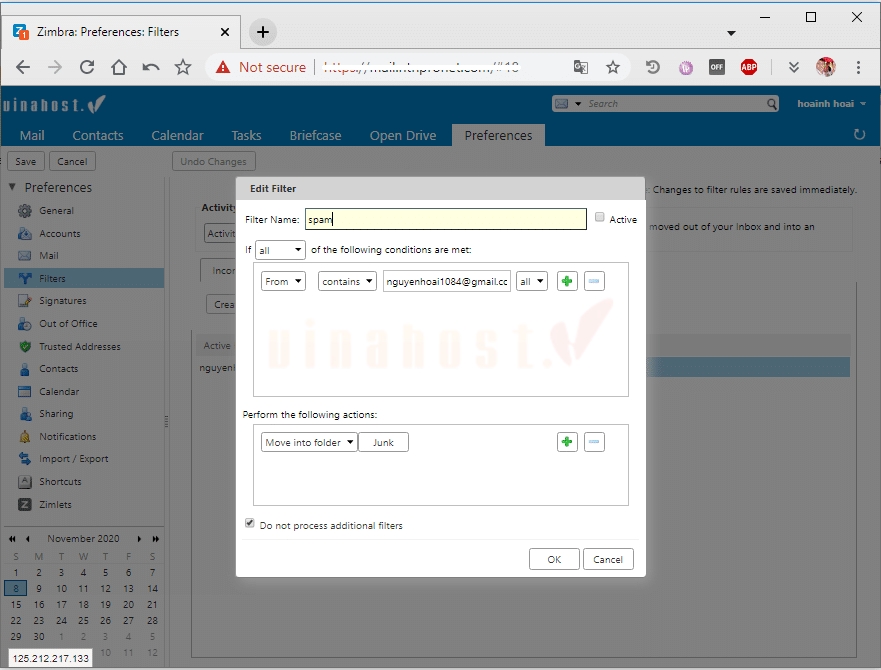881x670 pixels.
Task: Switch to the Open Drive tab
Action: (403, 135)
